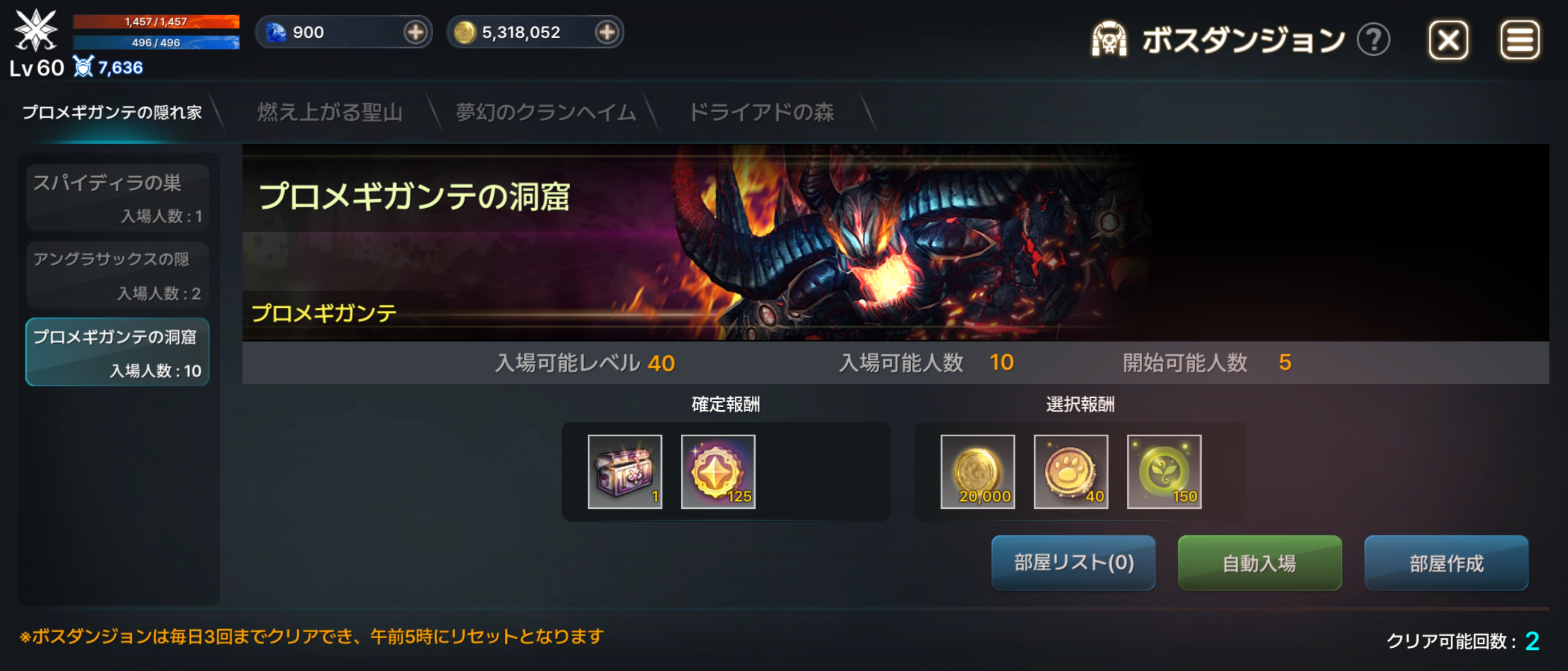Open the ドライアドの森 tab
The height and width of the screenshot is (671, 1568).
coord(761,112)
